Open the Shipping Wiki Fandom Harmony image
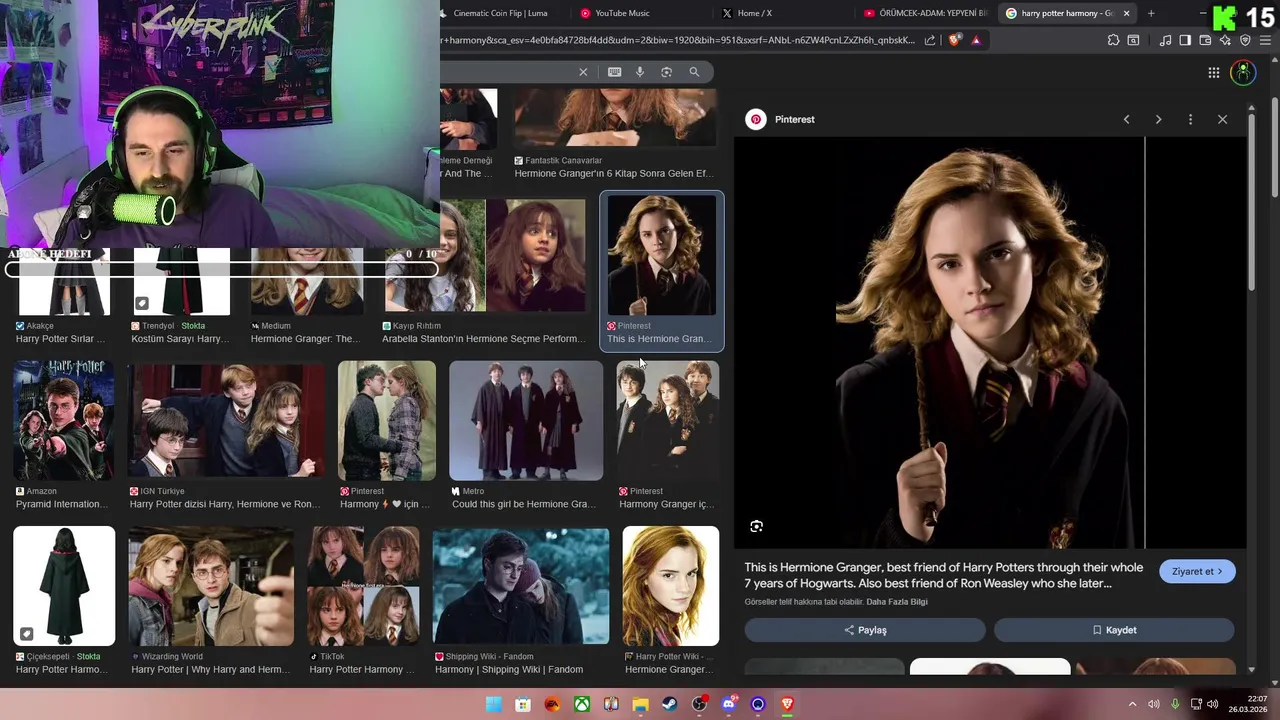Viewport: 1280px width, 720px height. pos(521,586)
